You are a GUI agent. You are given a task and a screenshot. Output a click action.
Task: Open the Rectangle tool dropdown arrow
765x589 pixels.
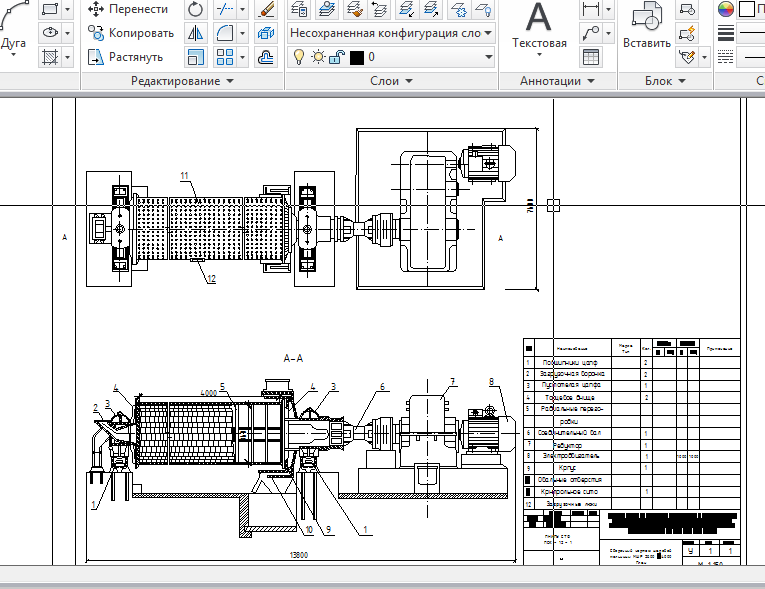point(67,9)
